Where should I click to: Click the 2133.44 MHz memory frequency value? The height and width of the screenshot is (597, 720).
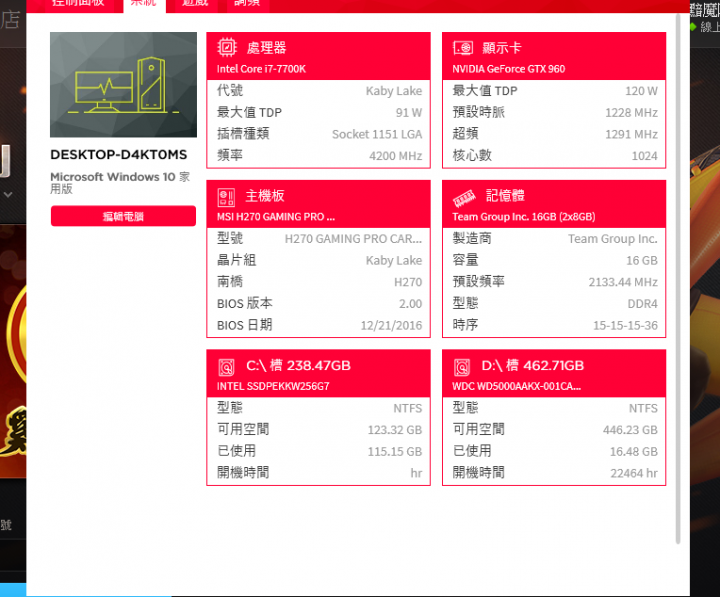pos(623,282)
